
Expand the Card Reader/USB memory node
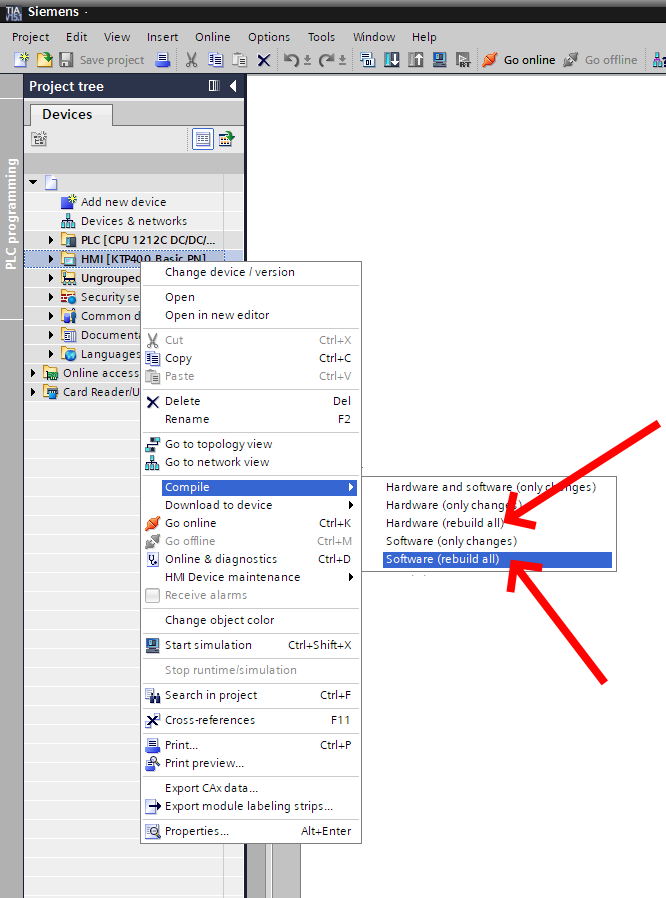(33, 392)
